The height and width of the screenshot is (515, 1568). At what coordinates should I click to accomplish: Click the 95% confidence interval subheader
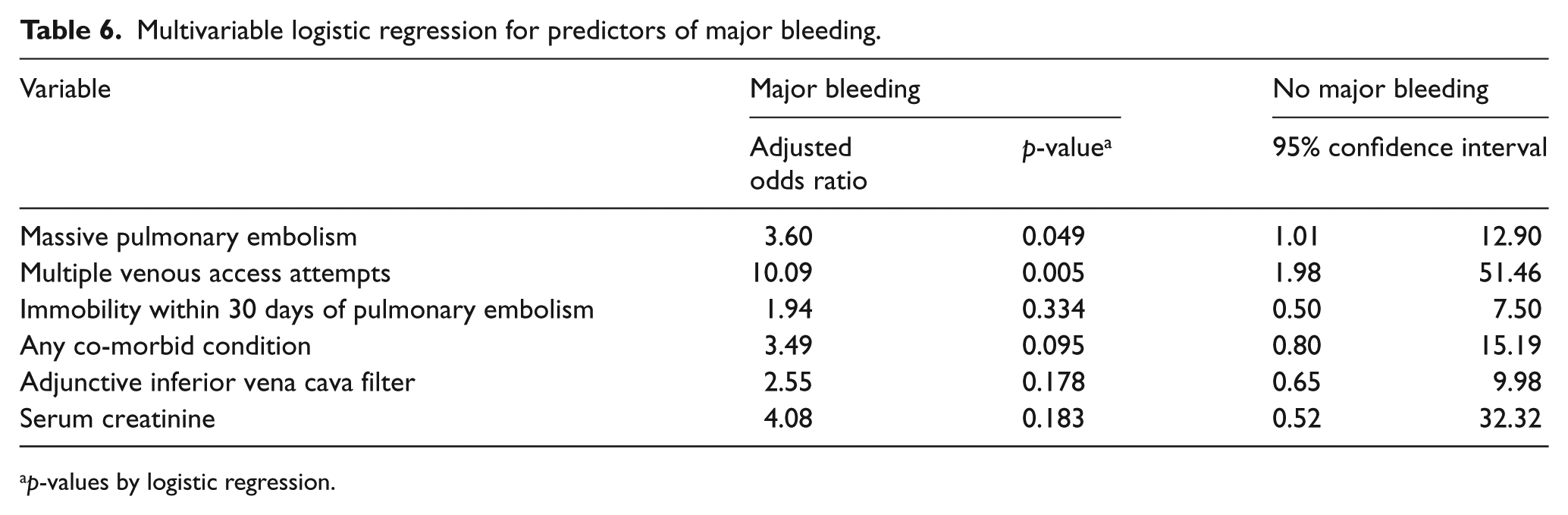(1410, 147)
